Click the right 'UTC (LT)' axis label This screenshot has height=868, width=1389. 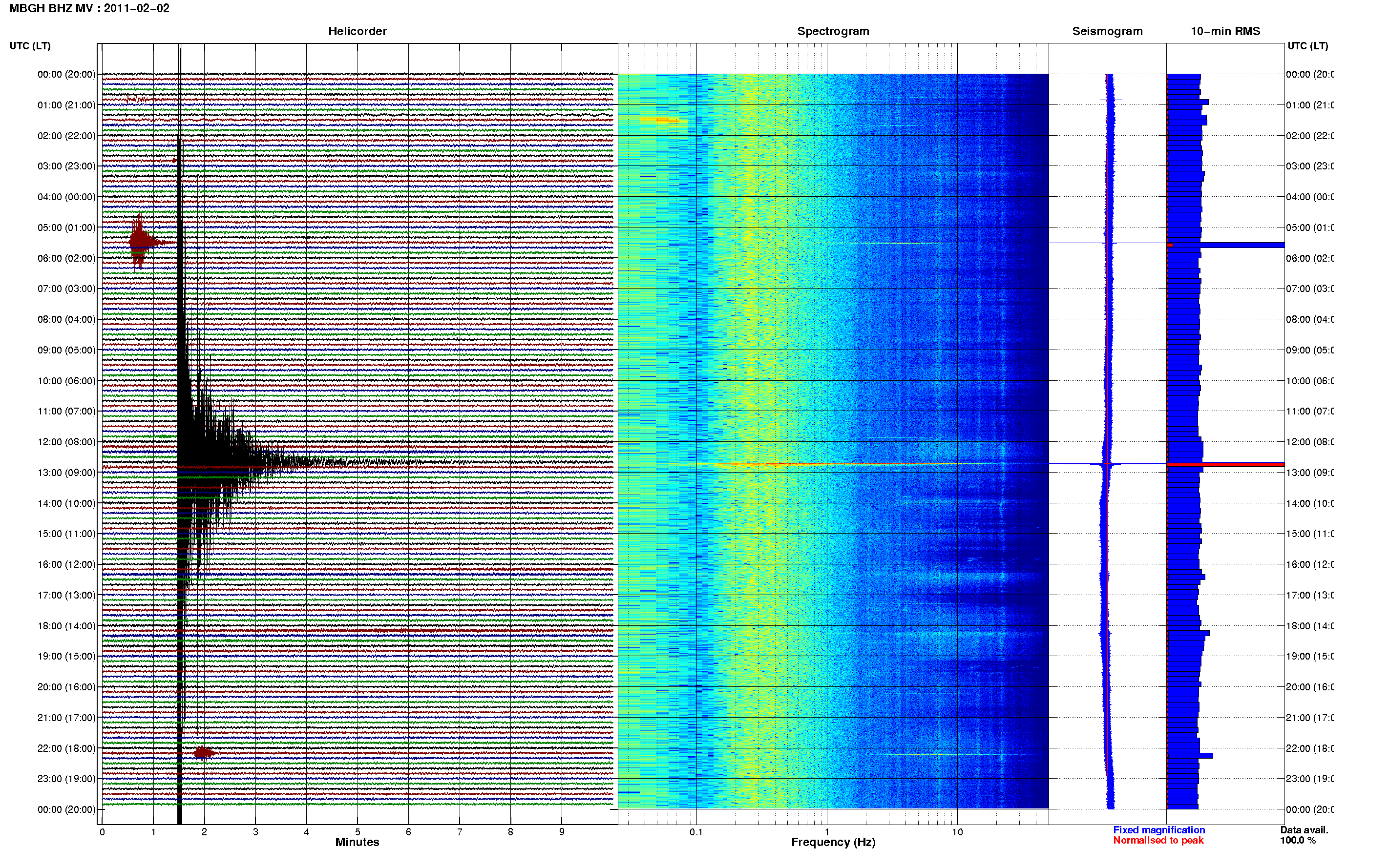tap(1307, 46)
